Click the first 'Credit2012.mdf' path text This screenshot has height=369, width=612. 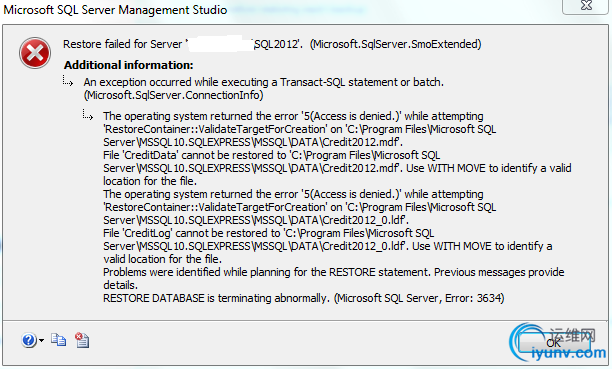point(362,142)
